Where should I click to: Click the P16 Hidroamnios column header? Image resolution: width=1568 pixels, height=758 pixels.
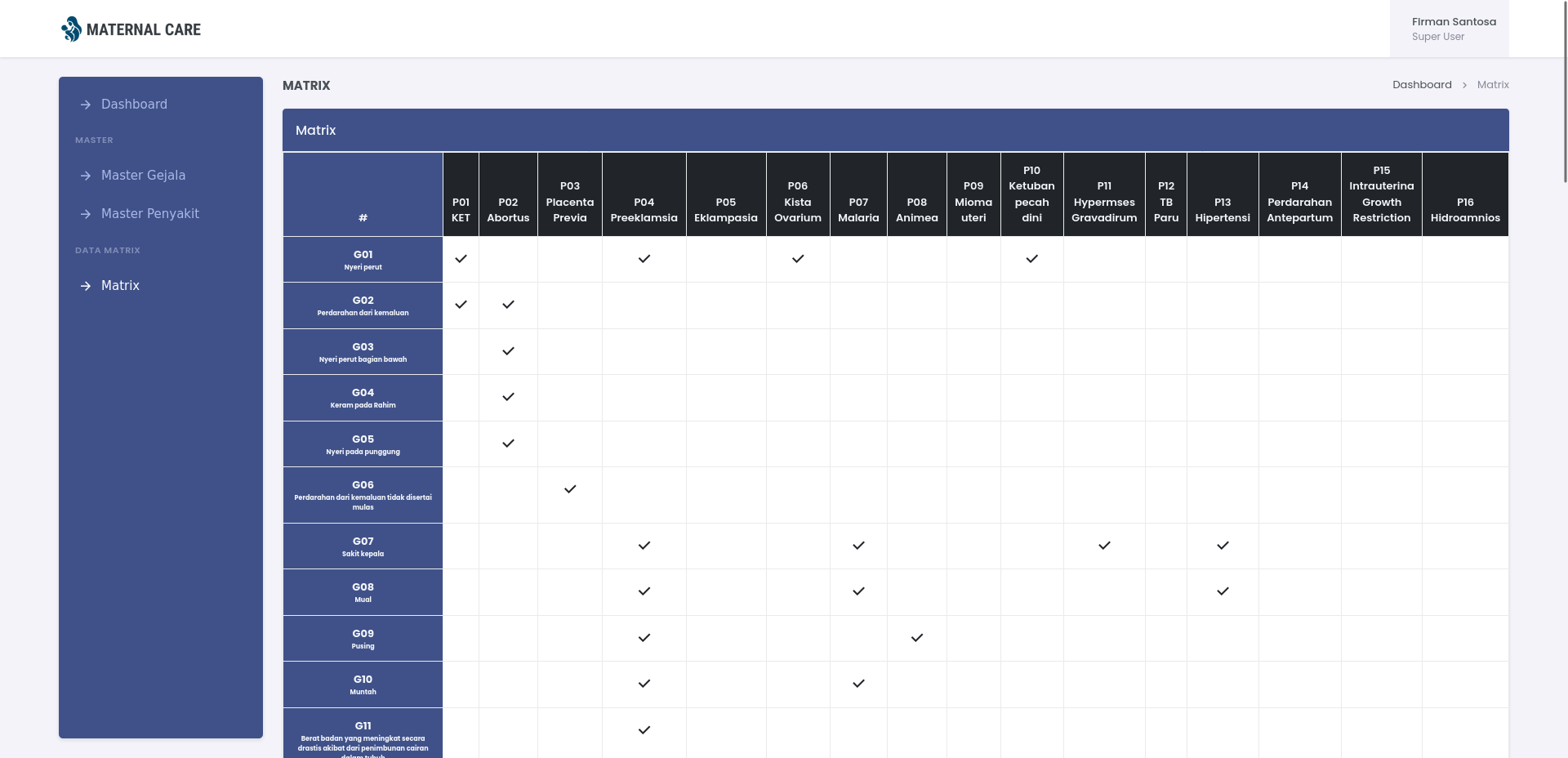(1465, 194)
